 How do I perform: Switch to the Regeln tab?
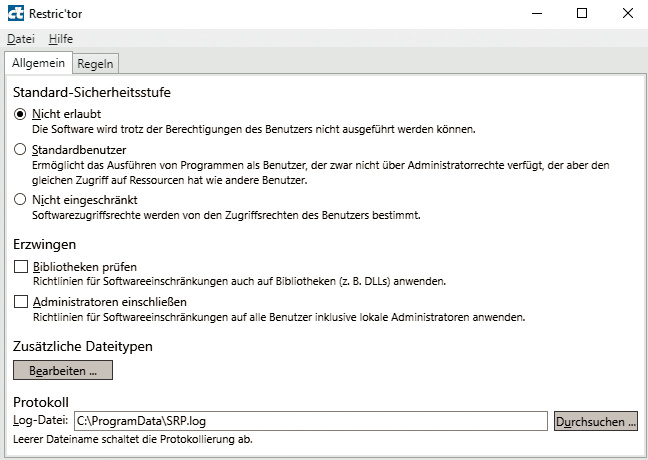[96, 63]
